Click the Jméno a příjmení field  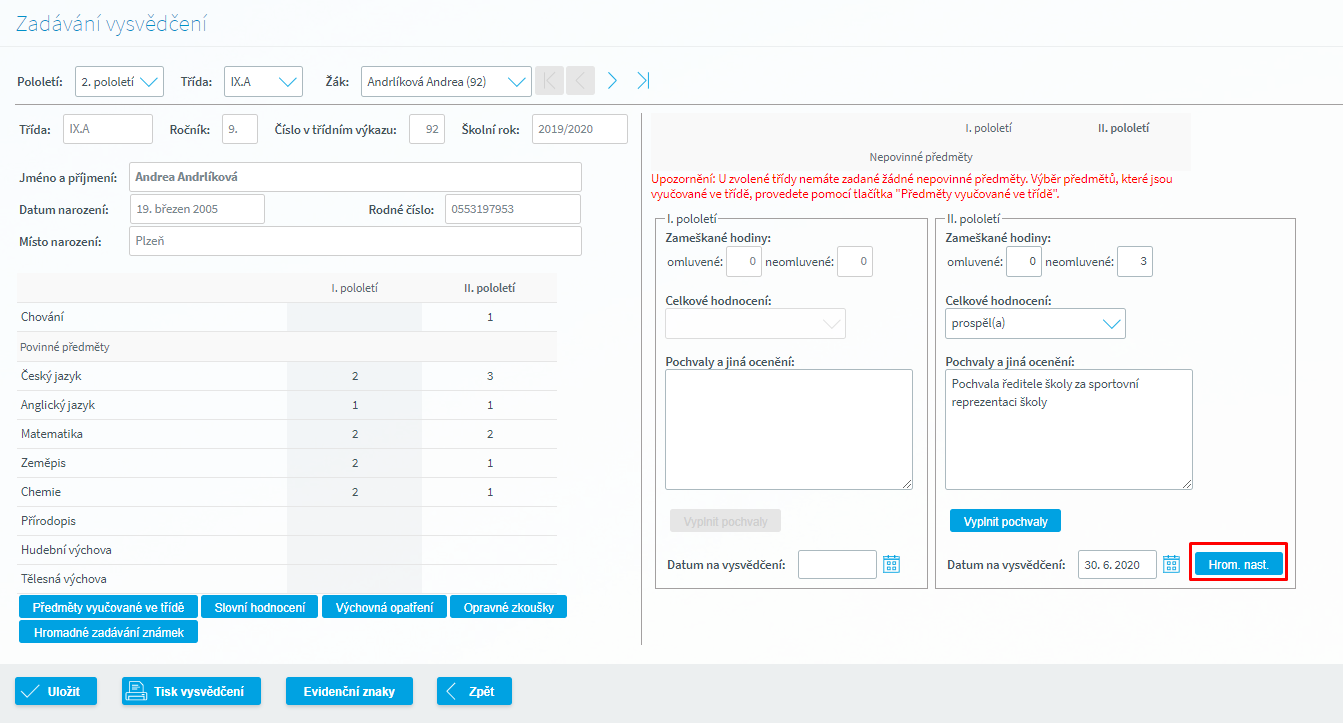355,177
